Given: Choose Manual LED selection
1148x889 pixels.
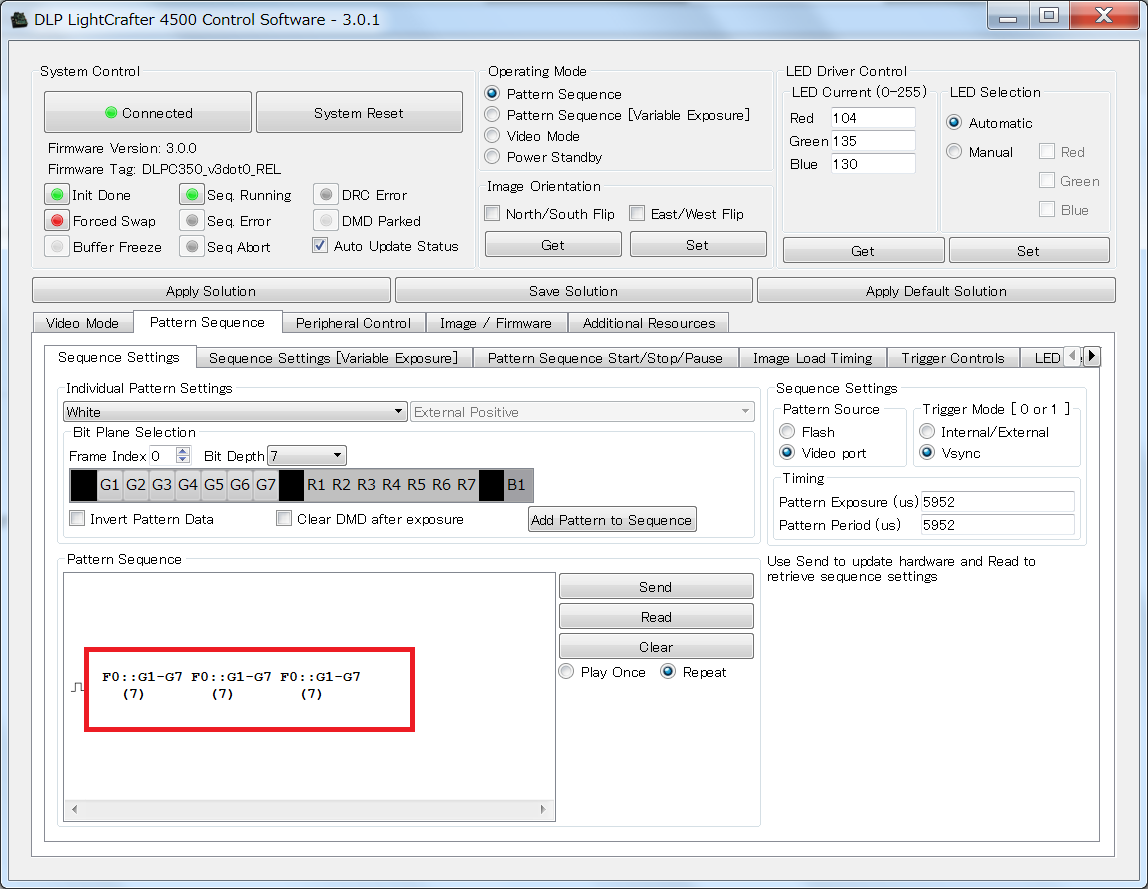Looking at the screenshot, I should coord(954,152).
